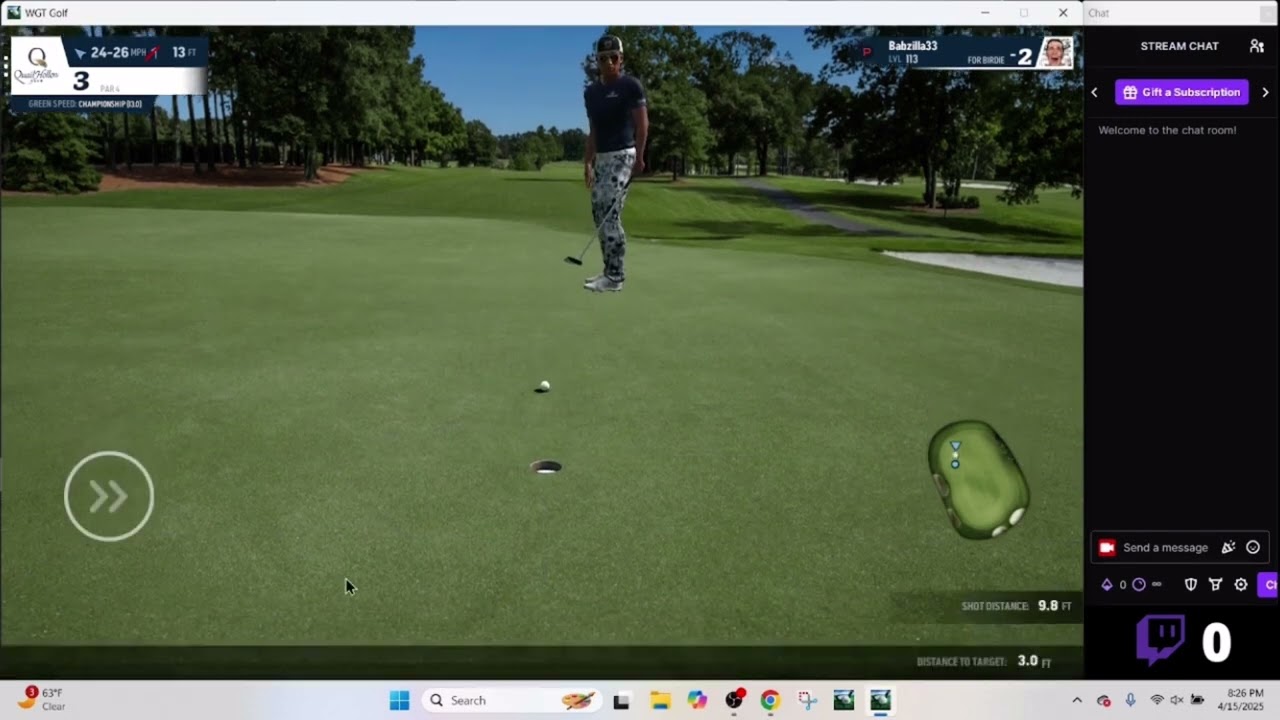This screenshot has width=1280, height=720.
Task: Click the golfer character on the green
Action: click(x=610, y=163)
